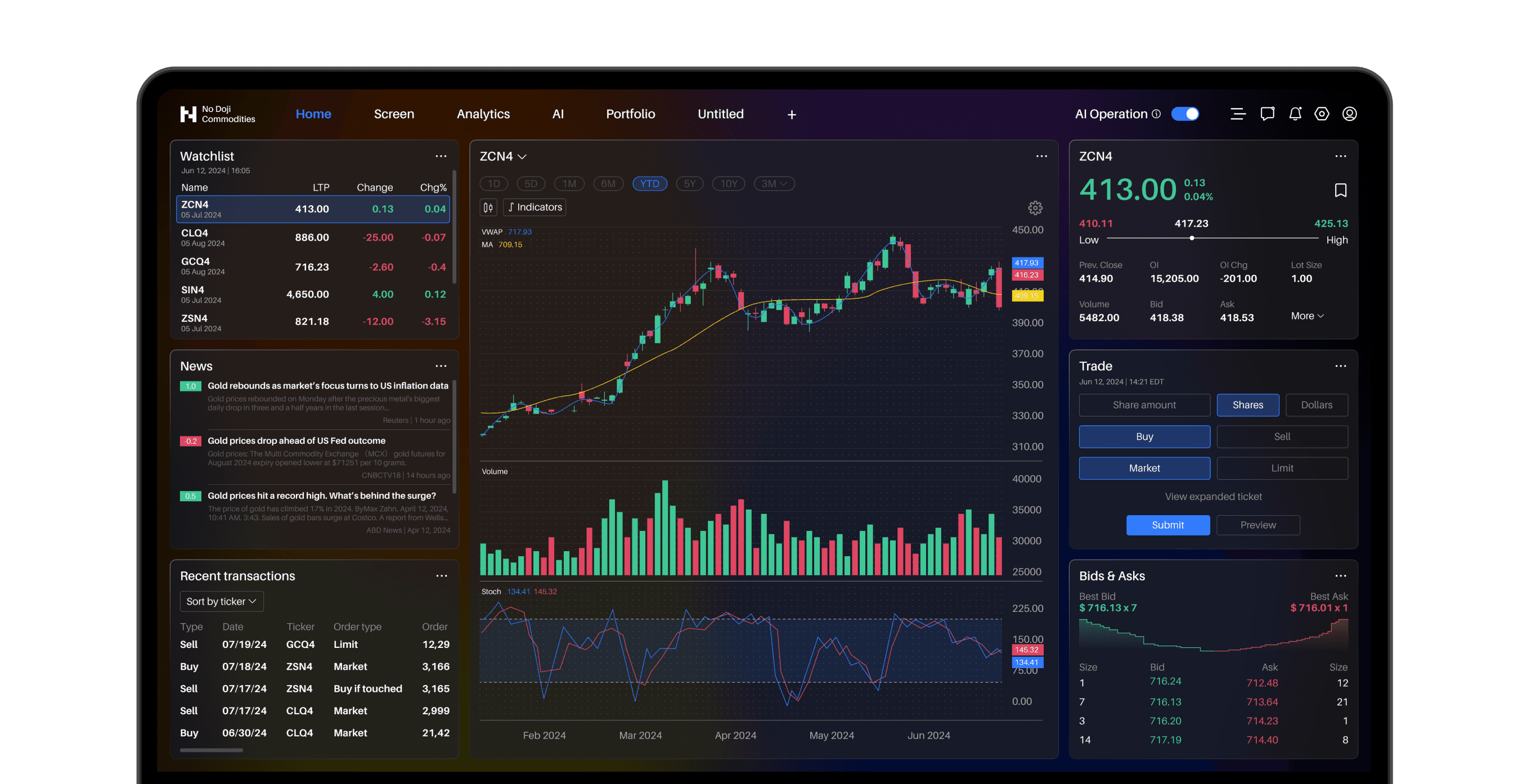
Task: Select the YTD chart range
Action: tap(650, 184)
